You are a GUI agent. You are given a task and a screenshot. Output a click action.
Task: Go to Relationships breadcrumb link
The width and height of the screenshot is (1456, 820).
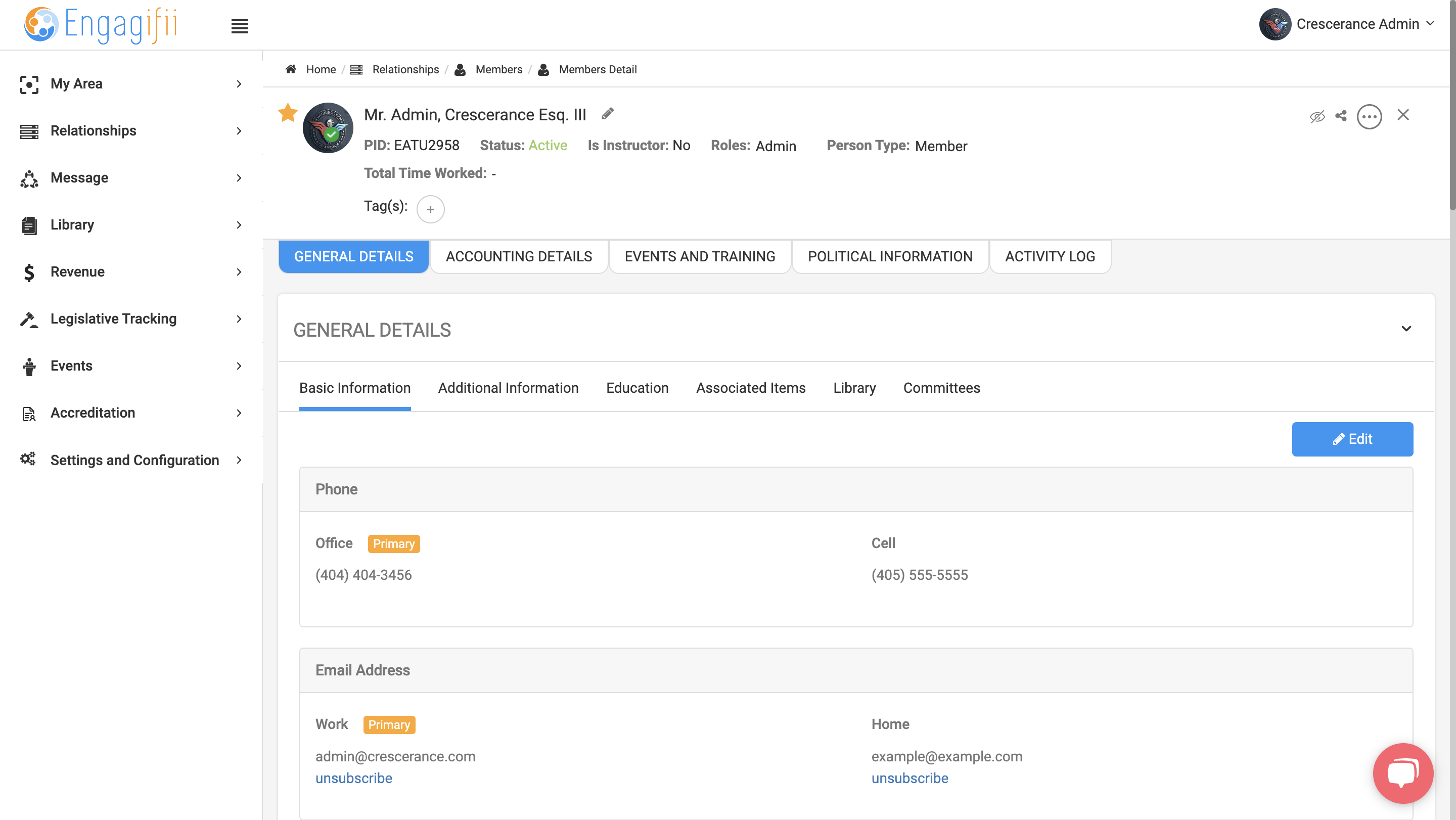405,69
